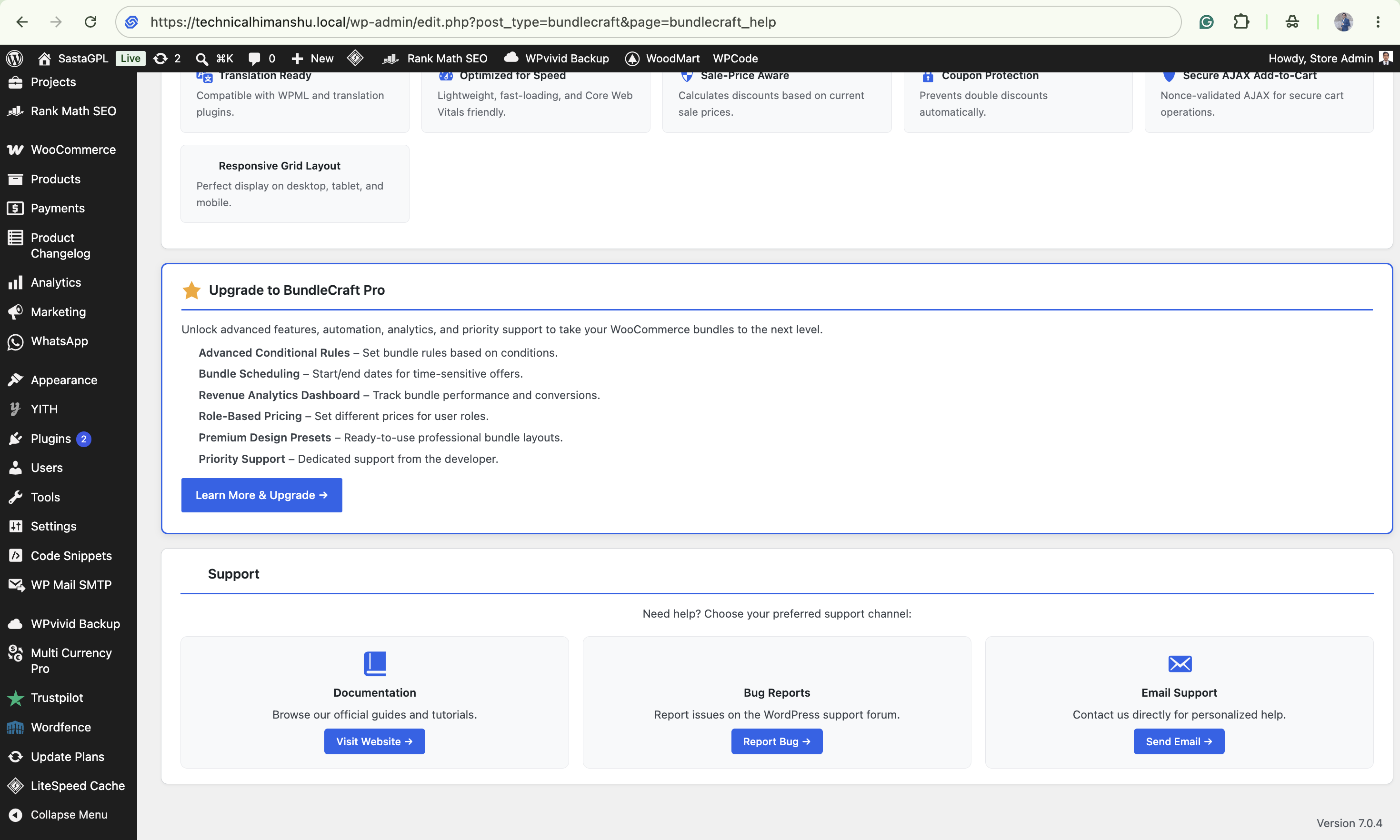Click the Support section heading
This screenshot has height=840, width=1400.
[233, 574]
